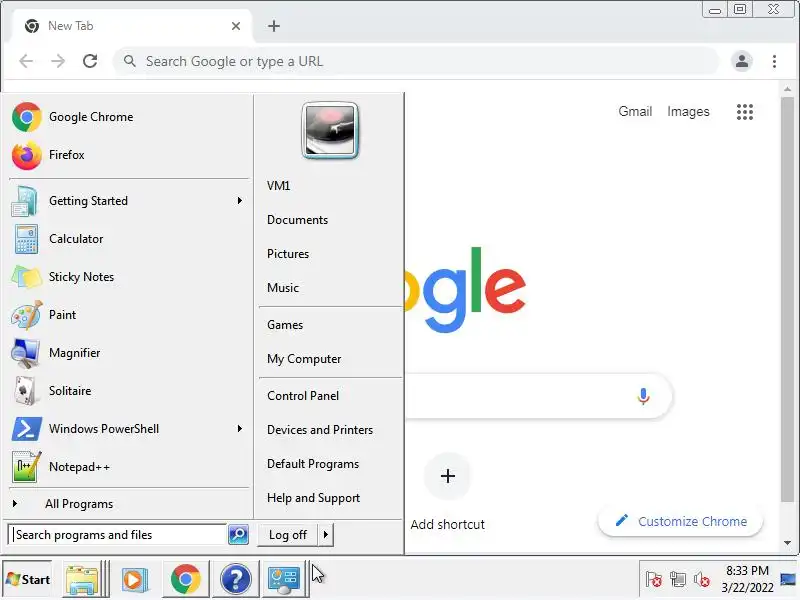Open Windows PowerShell icon
Viewport: 800px width, 600px height.
[x=26, y=429]
